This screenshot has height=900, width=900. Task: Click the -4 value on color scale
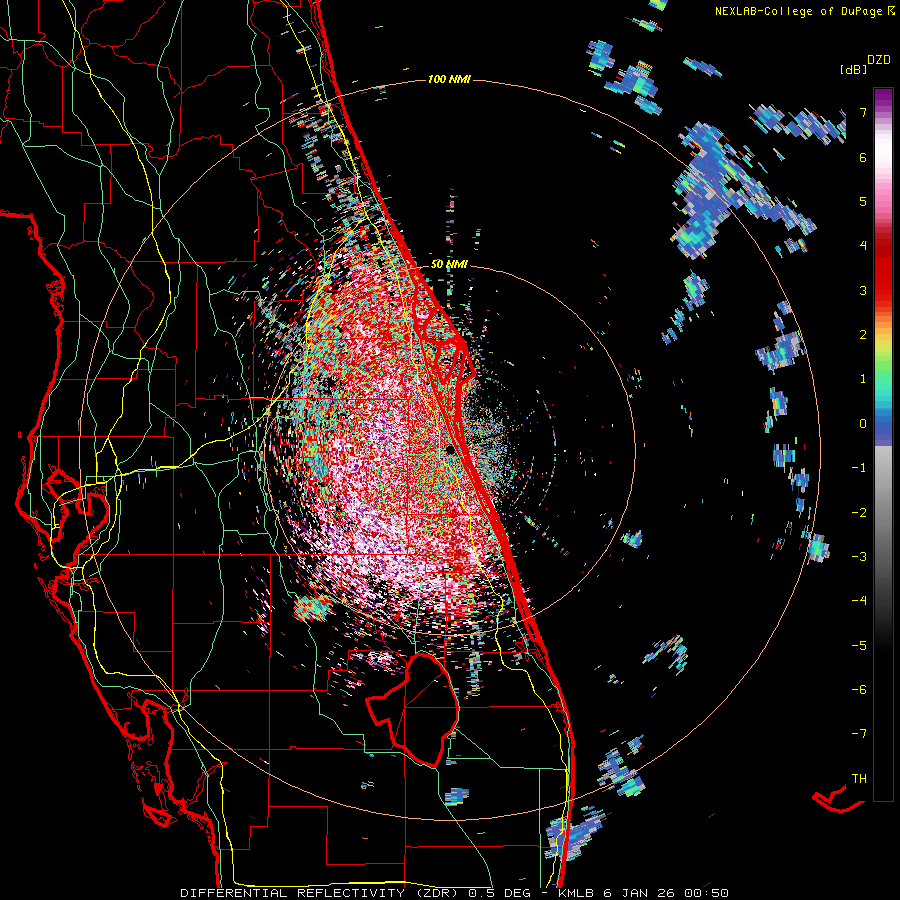[859, 601]
